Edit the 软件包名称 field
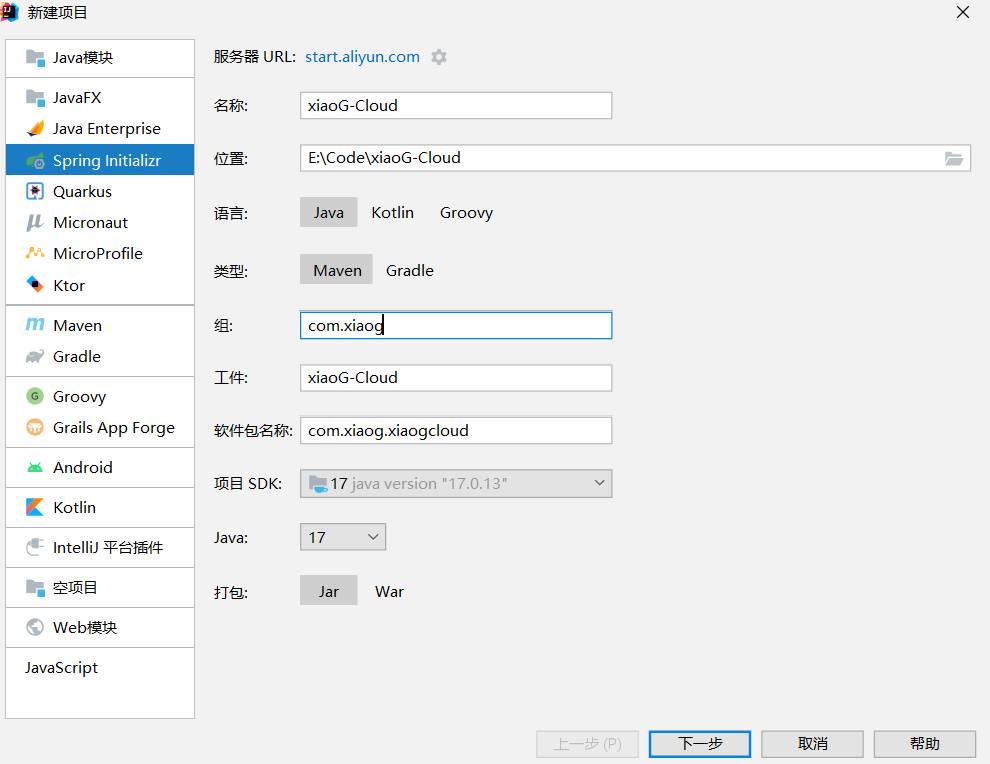The width and height of the screenshot is (990, 764). tap(456, 431)
